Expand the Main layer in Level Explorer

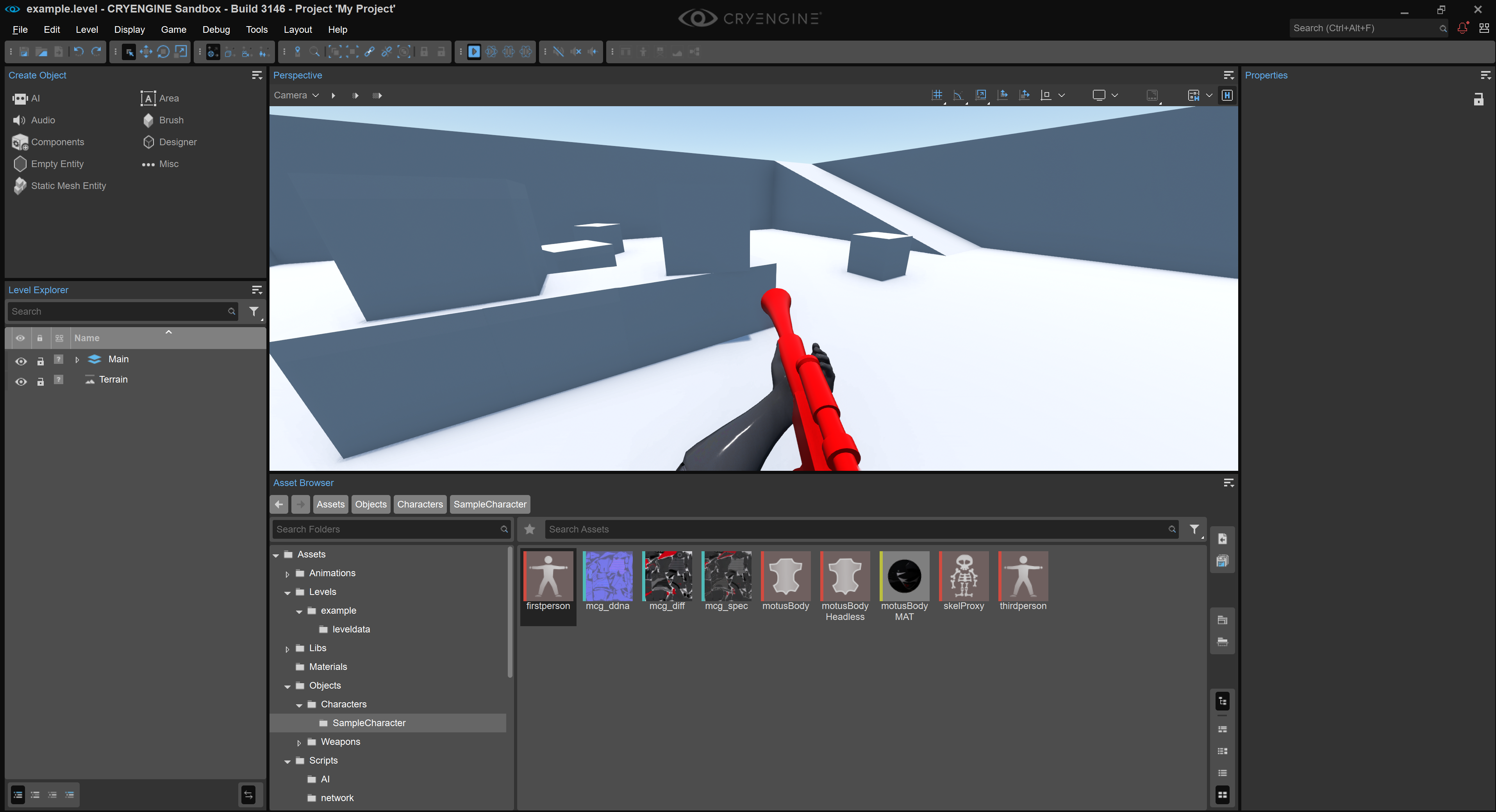click(77, 360)
